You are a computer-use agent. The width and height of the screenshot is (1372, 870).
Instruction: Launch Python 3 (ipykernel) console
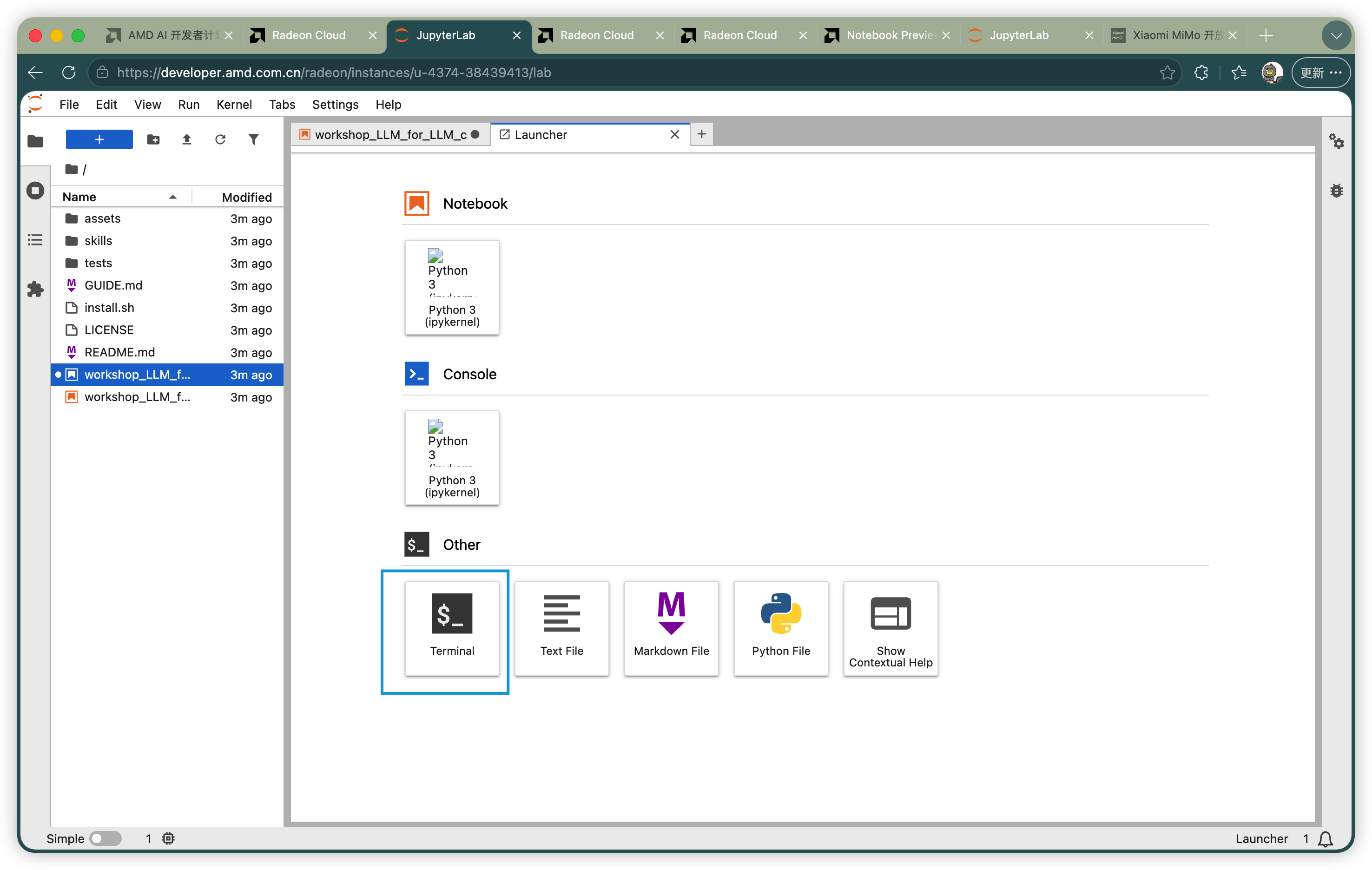pyautogui.click(x=452, y=457)
